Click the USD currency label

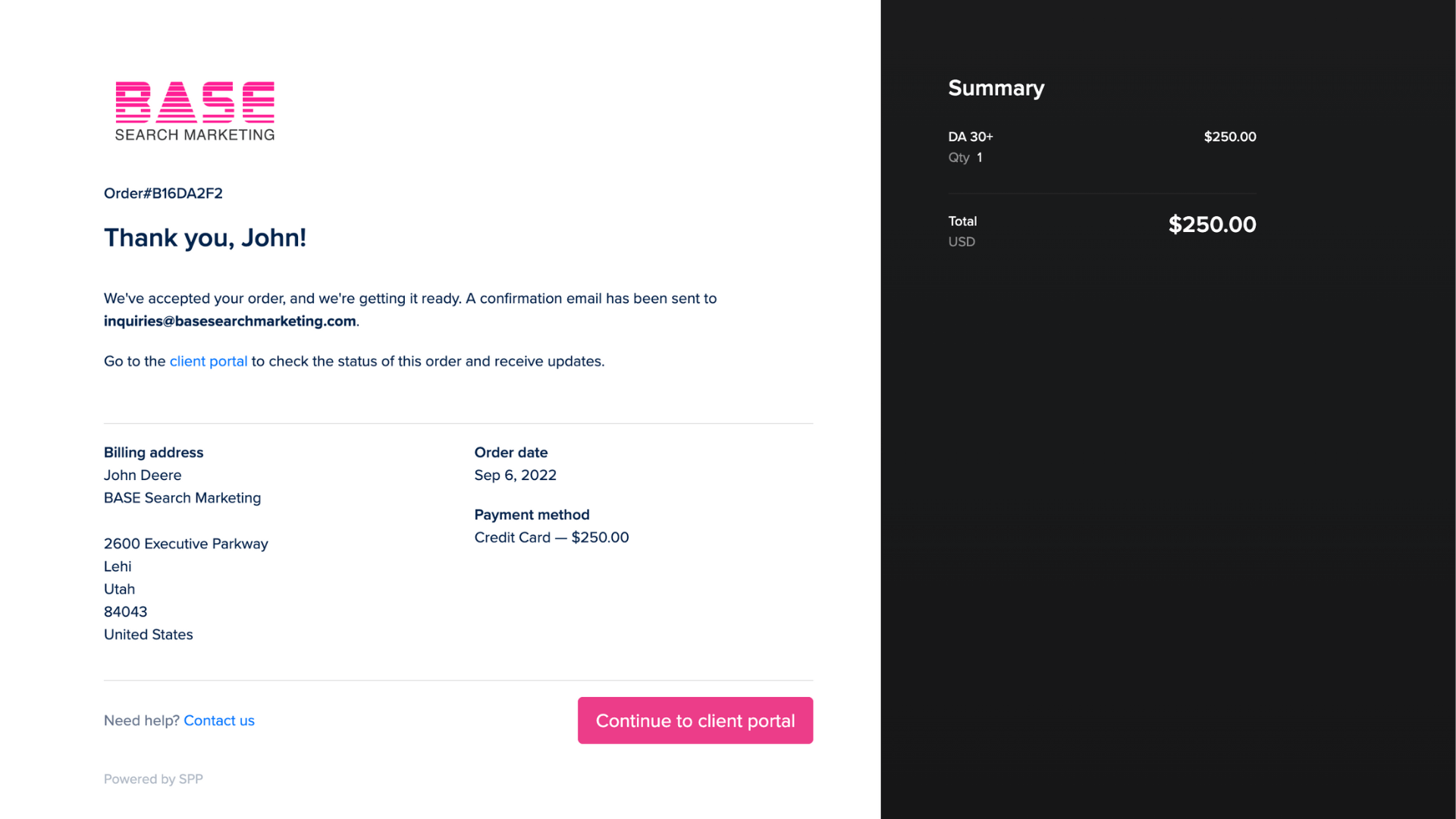click(x=962, y=242)
